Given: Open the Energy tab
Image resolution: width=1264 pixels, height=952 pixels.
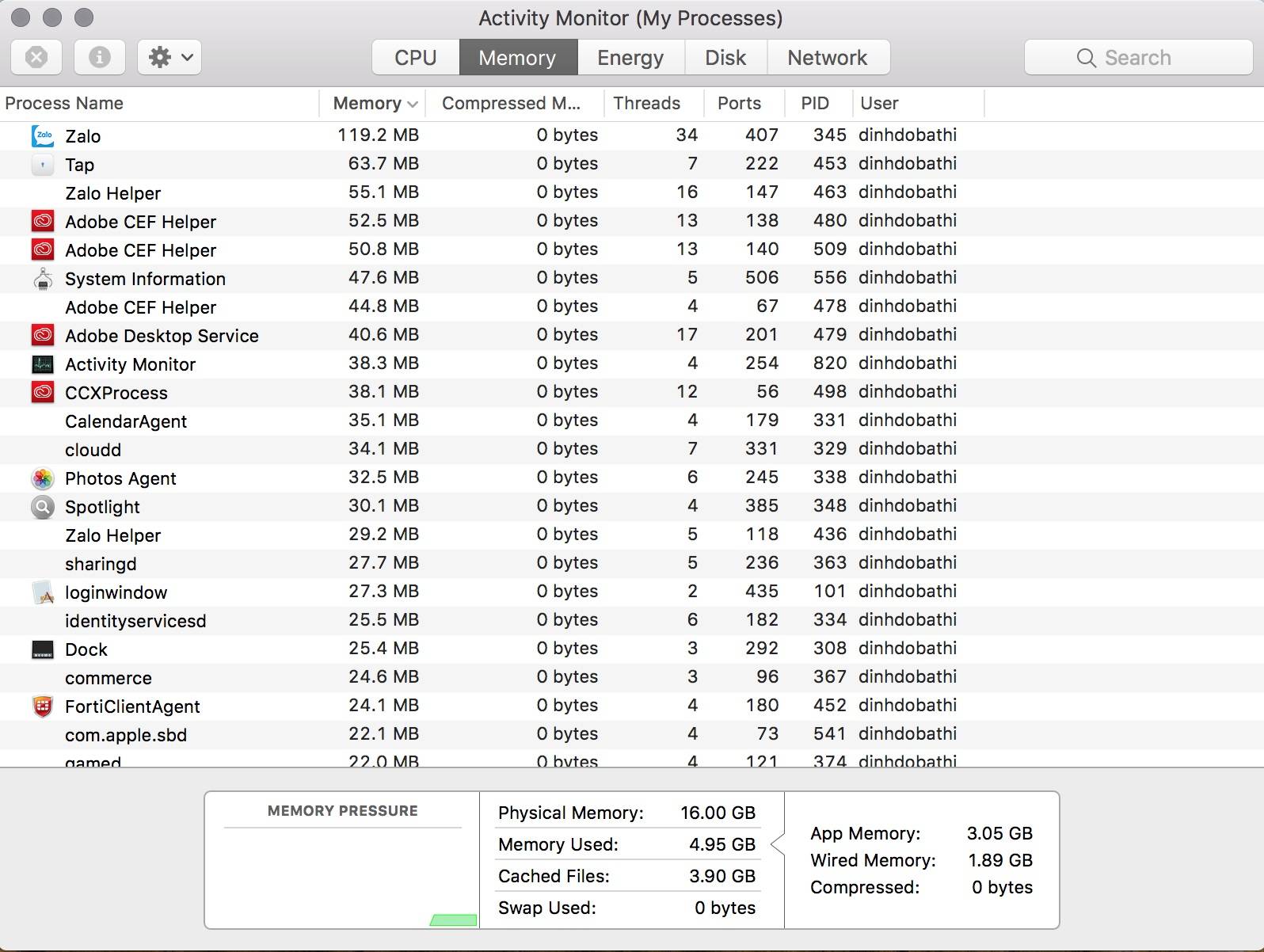Looking at the screenshot, I should 630,58.
